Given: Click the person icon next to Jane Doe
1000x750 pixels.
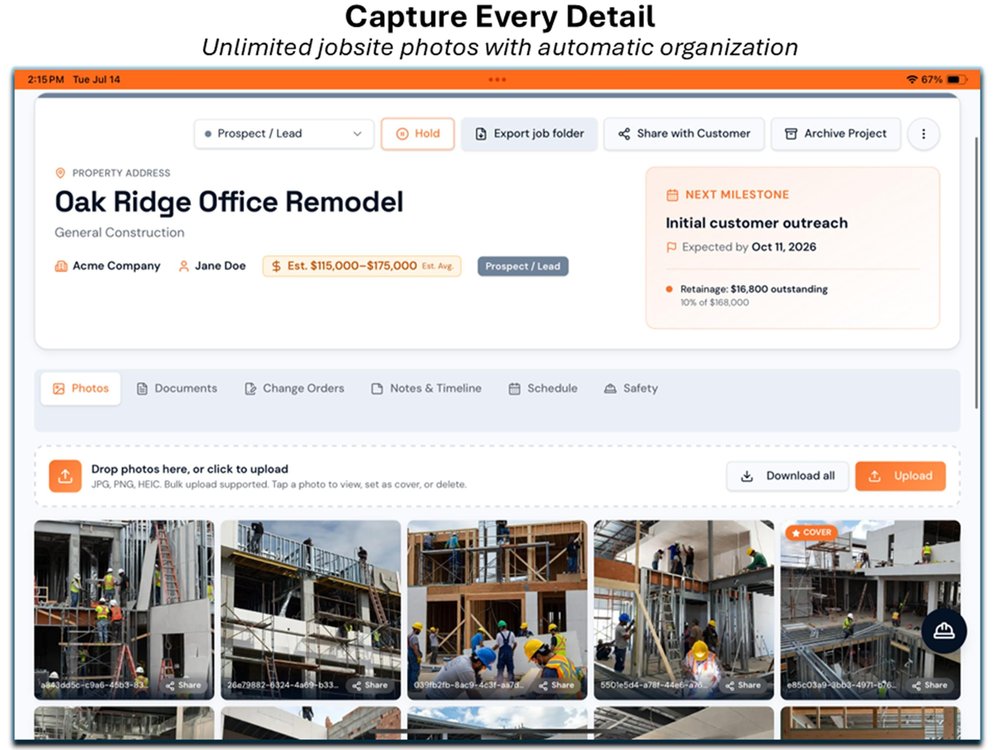Looking at the screenshot, I should point(184,266).
